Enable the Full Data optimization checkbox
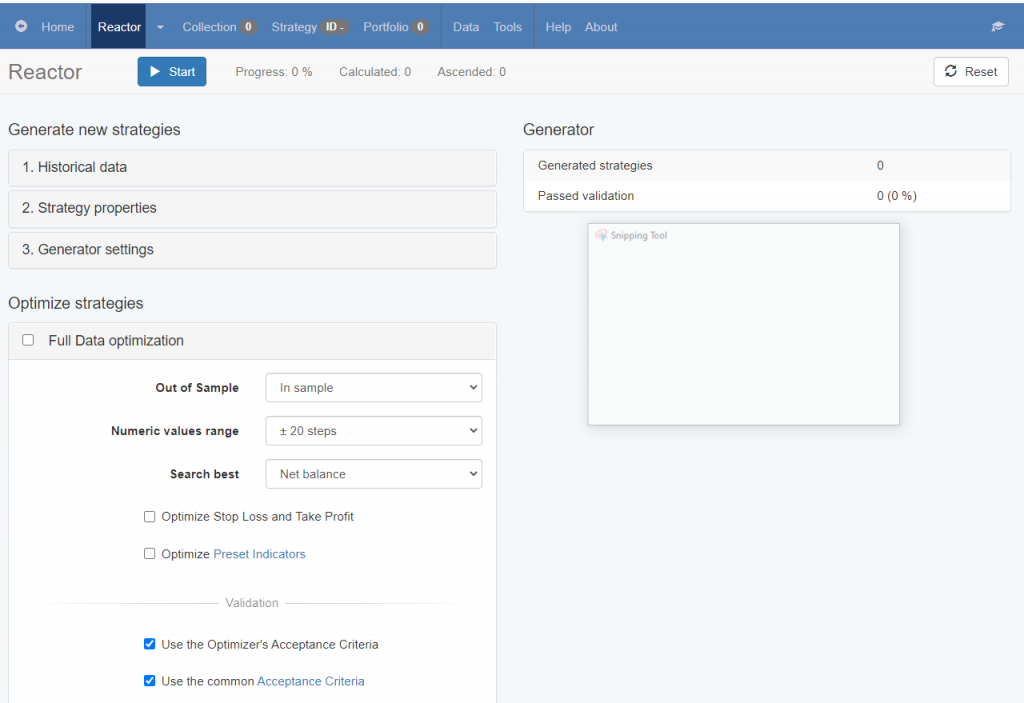The height and width of the screenshot is (703, 1024). (28, 340)
